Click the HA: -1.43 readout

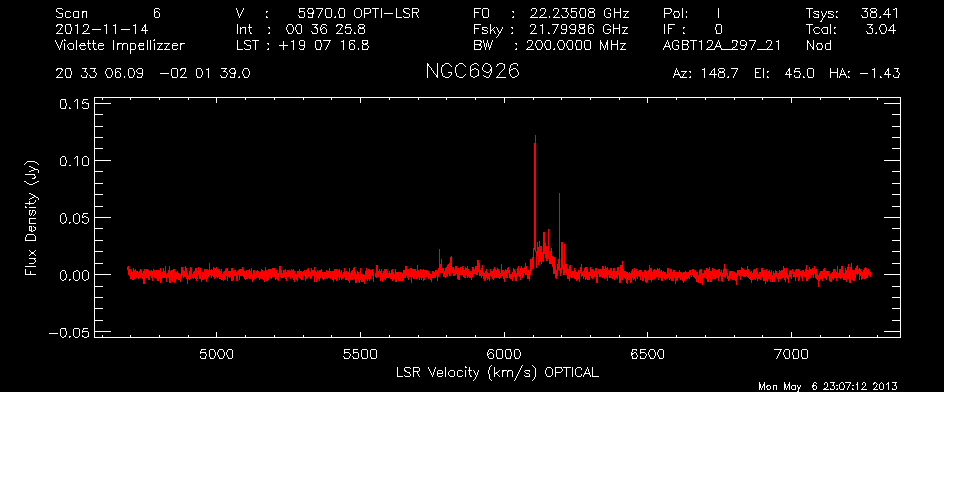coord(864,74)
